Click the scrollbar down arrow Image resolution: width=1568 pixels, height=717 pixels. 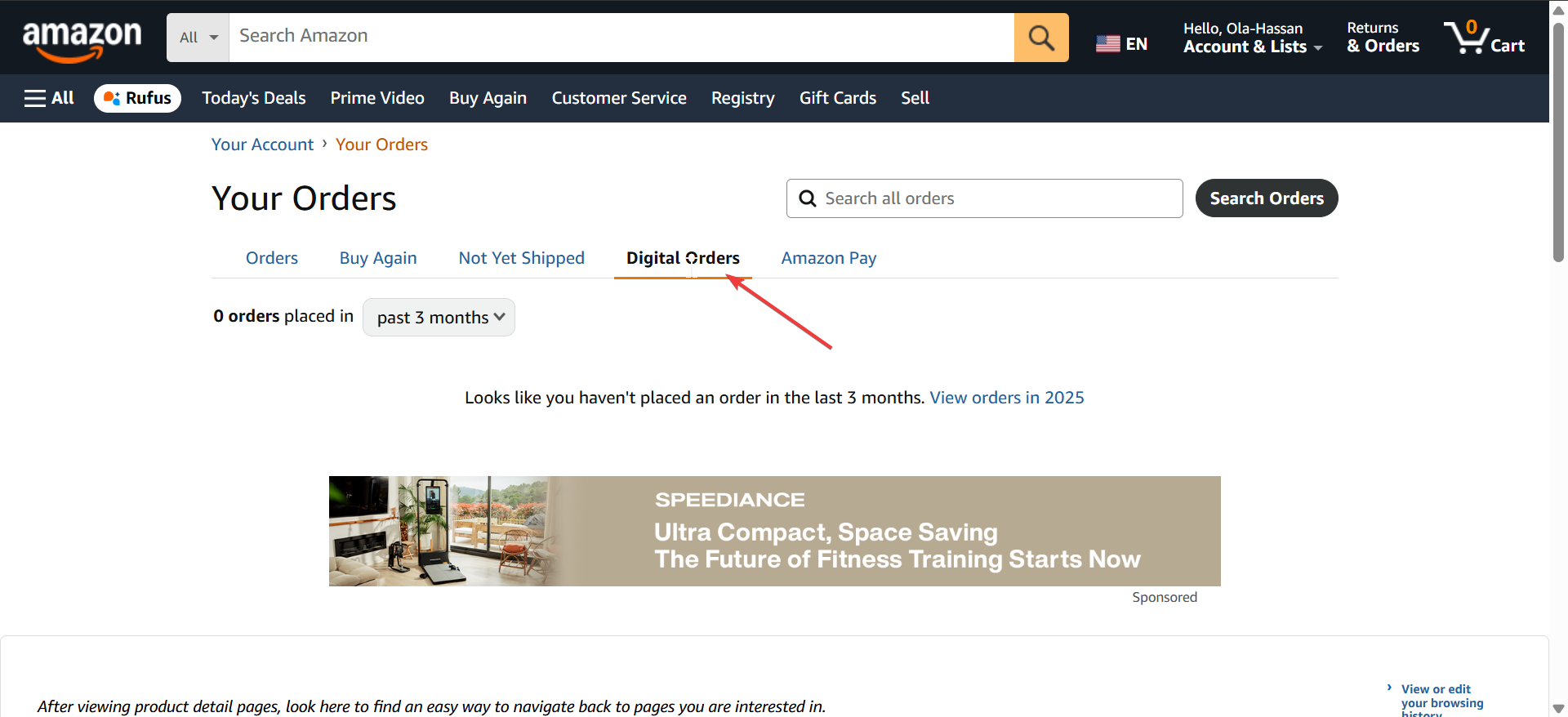(x=1558, y=708)
